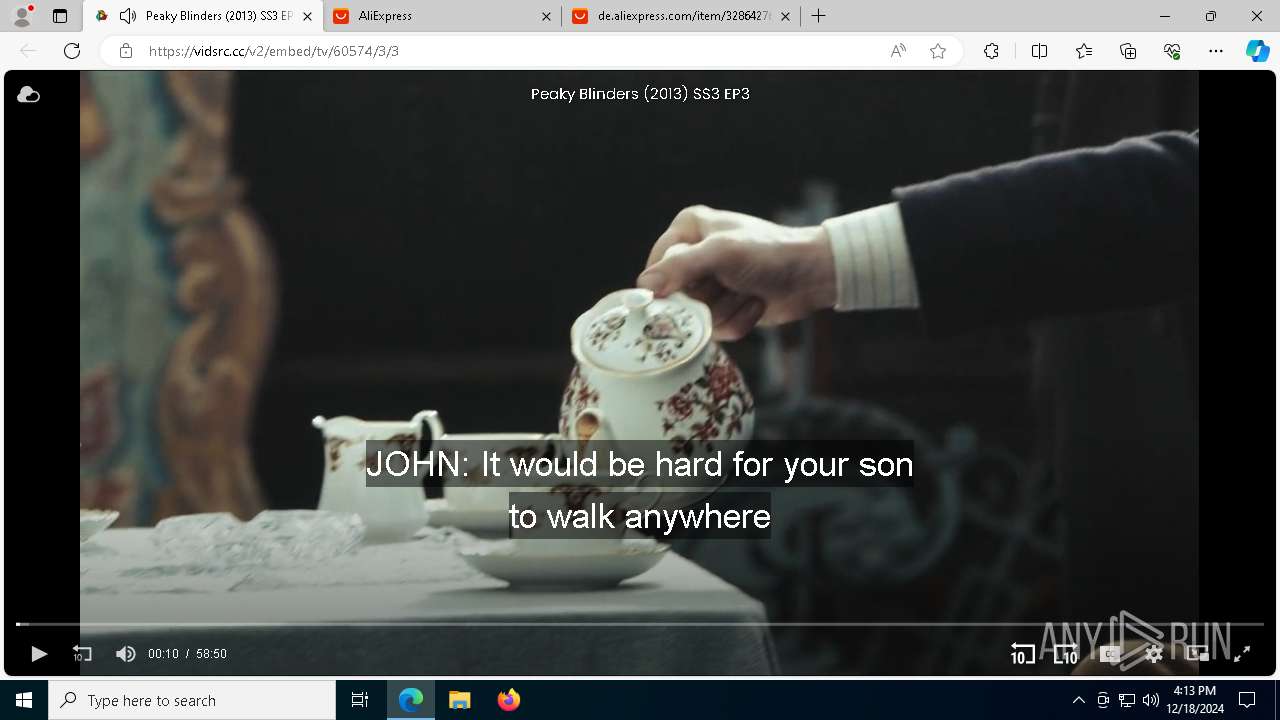
Task: Close the AliExpress tab
Action: pyautogui.click(x=546, y=16)
